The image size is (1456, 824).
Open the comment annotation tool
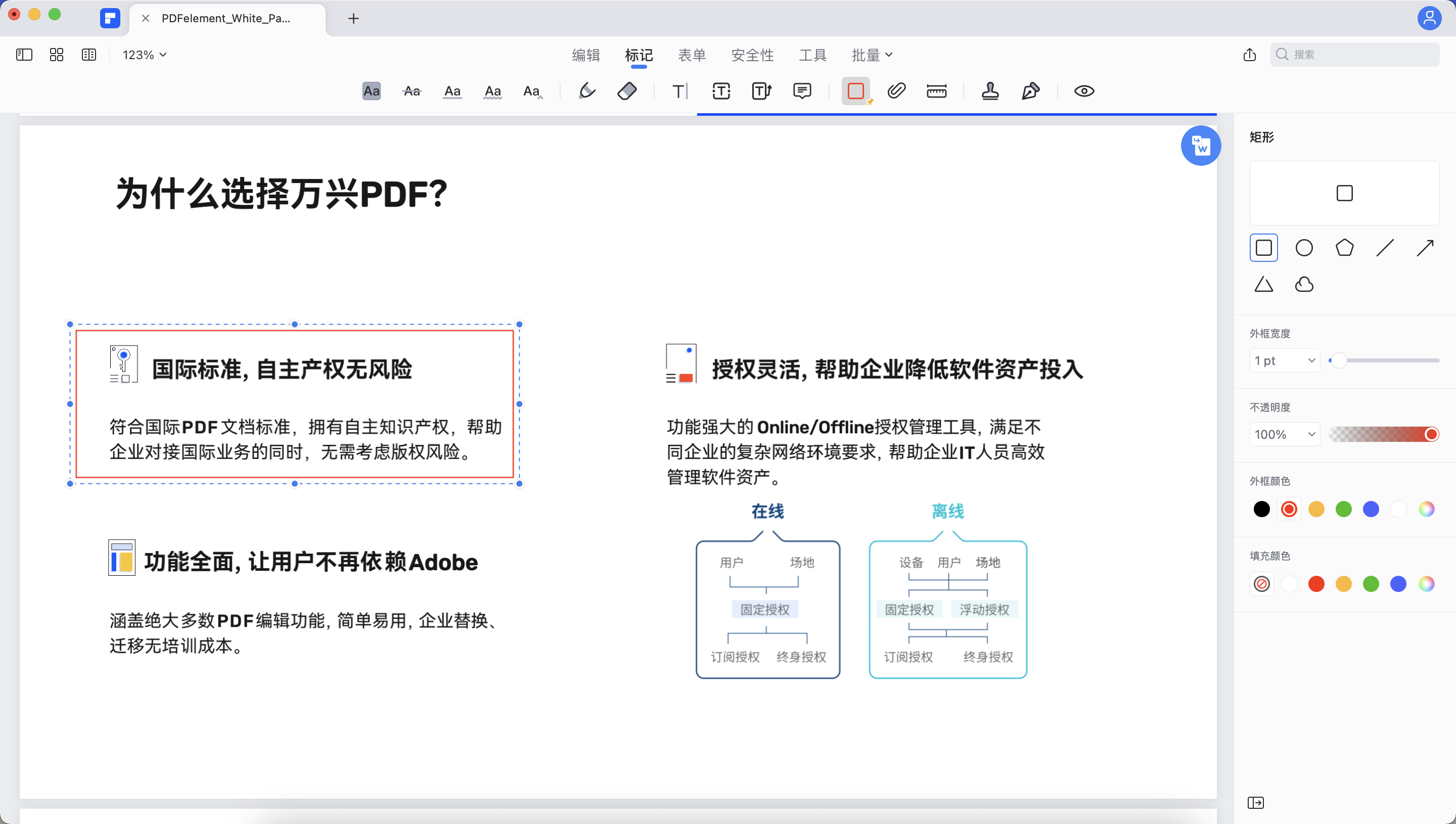click(x=803, y=90)
